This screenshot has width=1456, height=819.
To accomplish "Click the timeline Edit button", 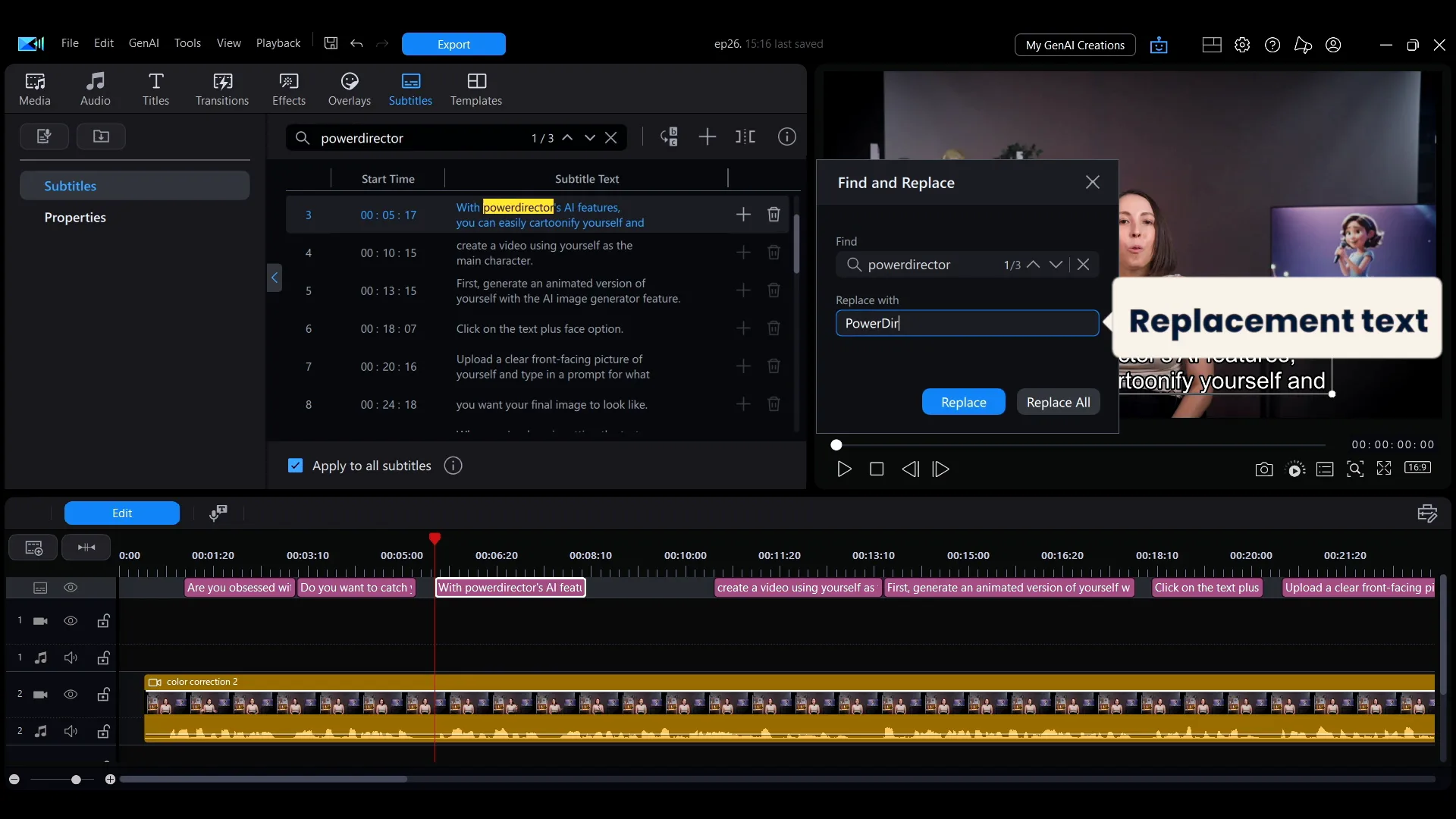I will 122,513.
